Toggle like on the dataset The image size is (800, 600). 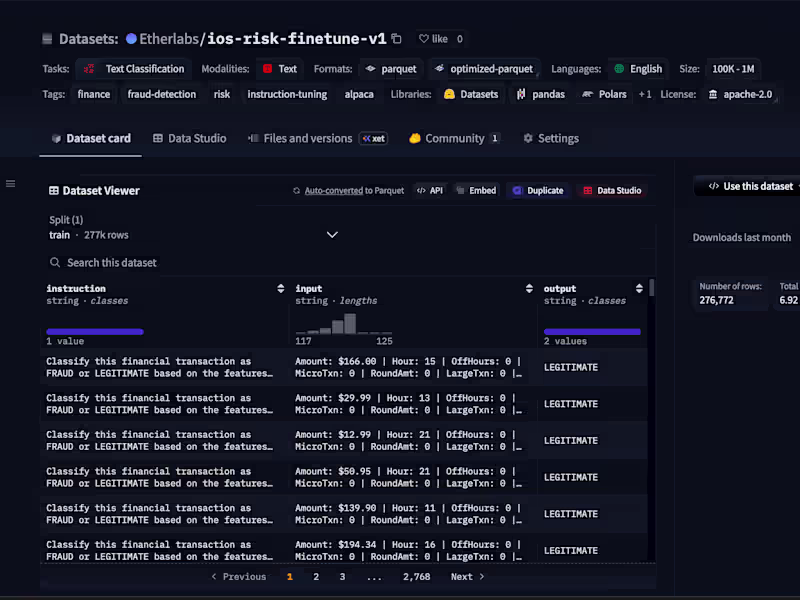point(431,38)
